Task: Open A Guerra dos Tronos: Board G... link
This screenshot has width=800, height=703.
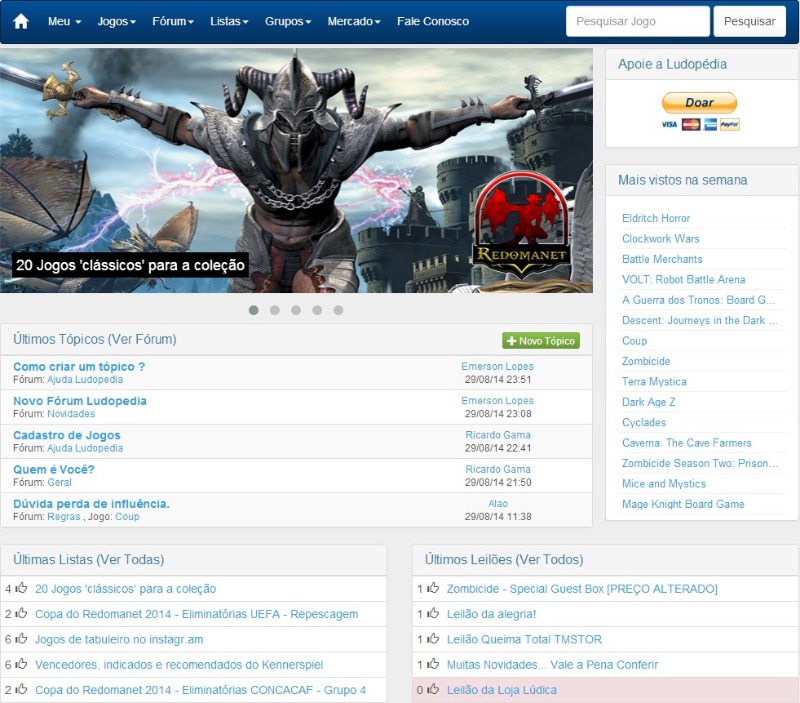Action: coord(698,300)
